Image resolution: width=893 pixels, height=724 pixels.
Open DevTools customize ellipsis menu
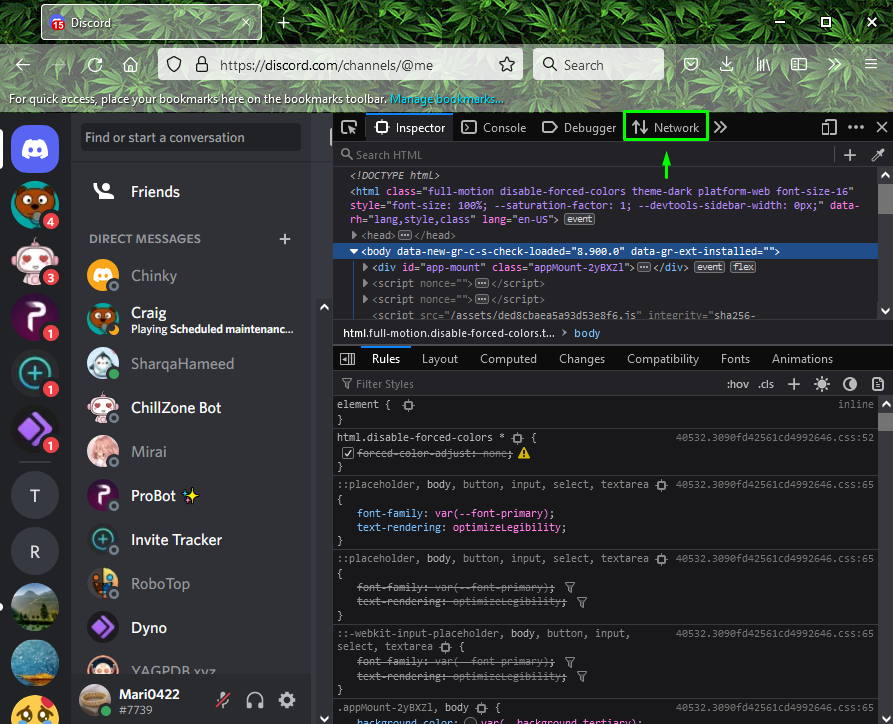click(856, 127)
